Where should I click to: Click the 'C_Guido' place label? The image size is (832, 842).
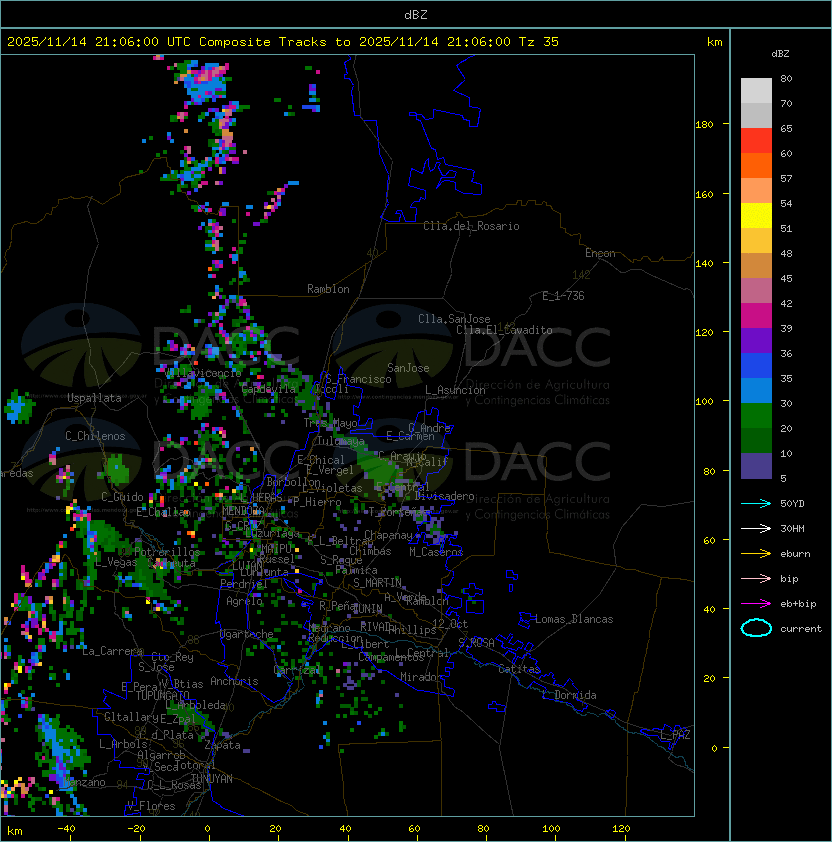tap(122, 497)
